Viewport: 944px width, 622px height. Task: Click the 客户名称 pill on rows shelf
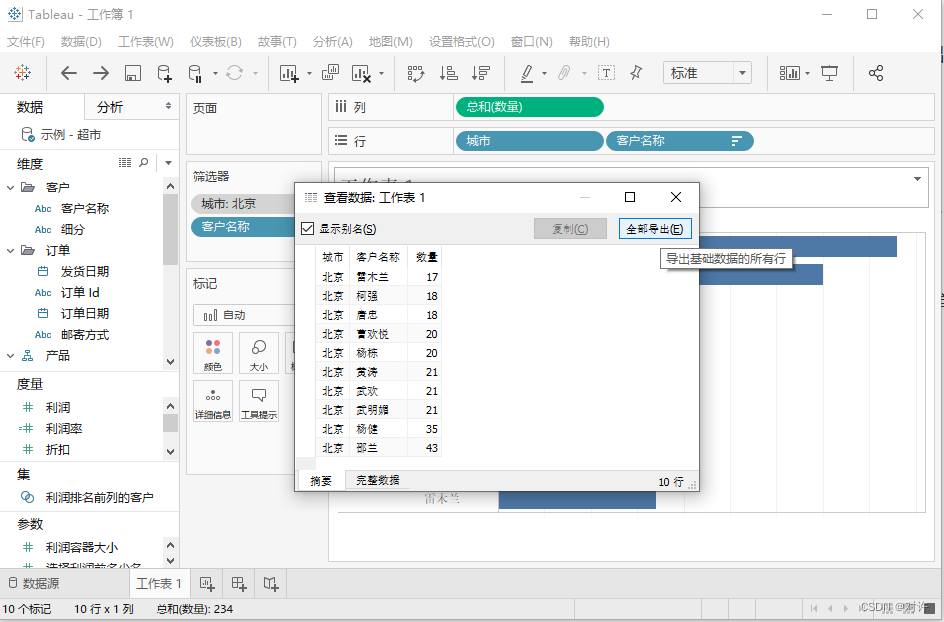[x=680, y=141]
